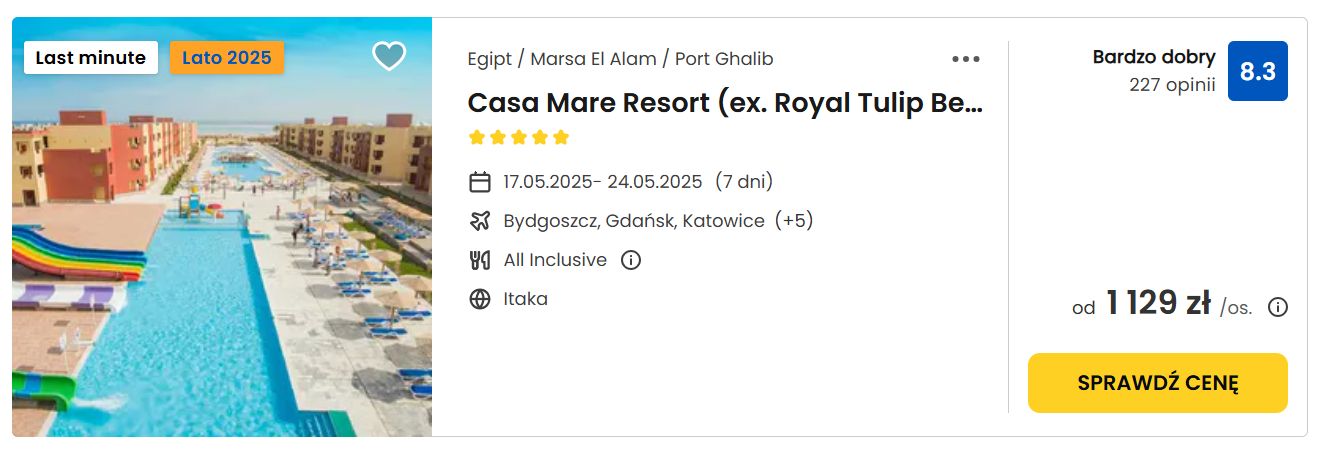Image resolution: width=1319 pixels, height=451 pixels.
Task: Click the od 1 129 zł price
Action: coord(1142,304)
